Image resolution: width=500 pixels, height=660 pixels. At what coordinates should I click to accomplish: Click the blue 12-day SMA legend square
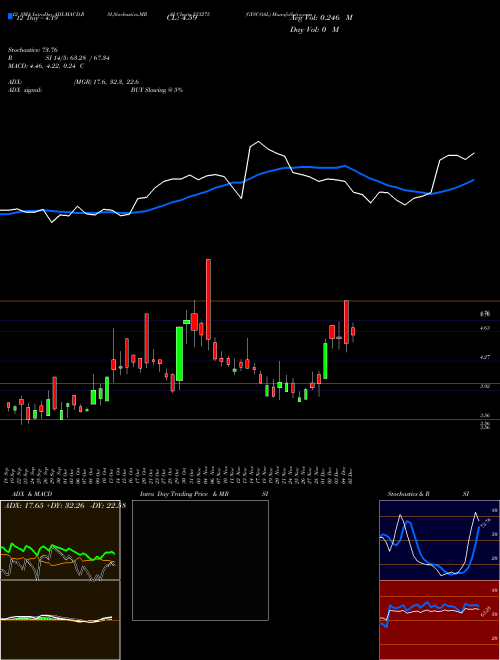click(10, 16)
